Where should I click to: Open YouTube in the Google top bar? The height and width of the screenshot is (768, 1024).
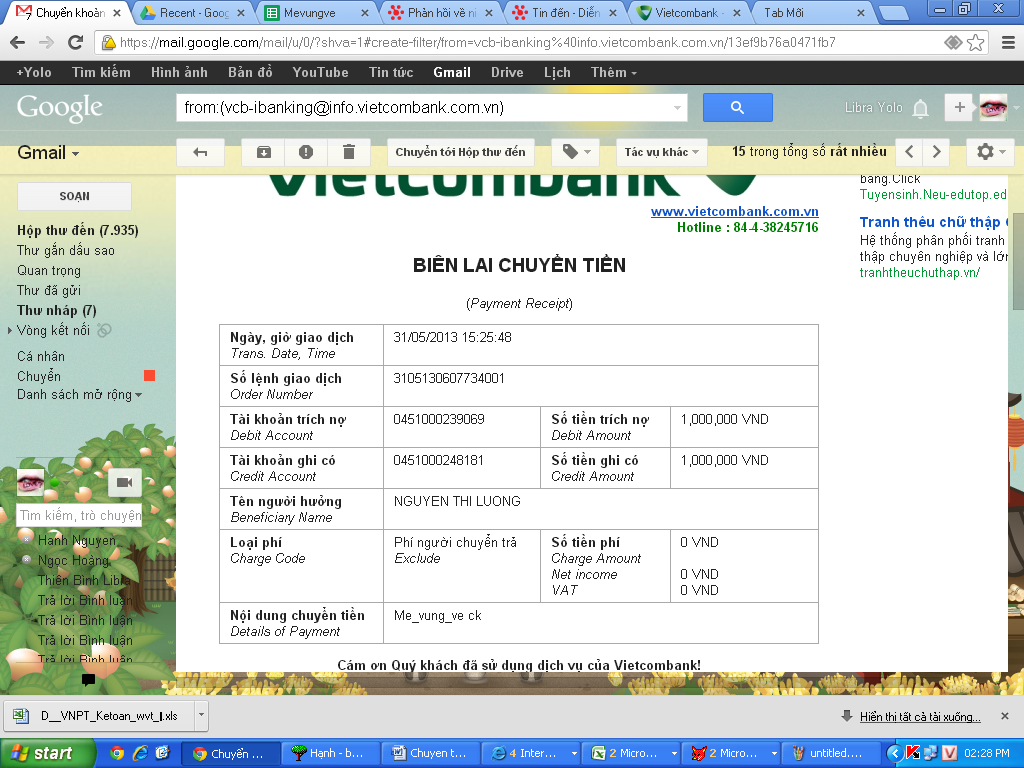click(x=320, y=72)
